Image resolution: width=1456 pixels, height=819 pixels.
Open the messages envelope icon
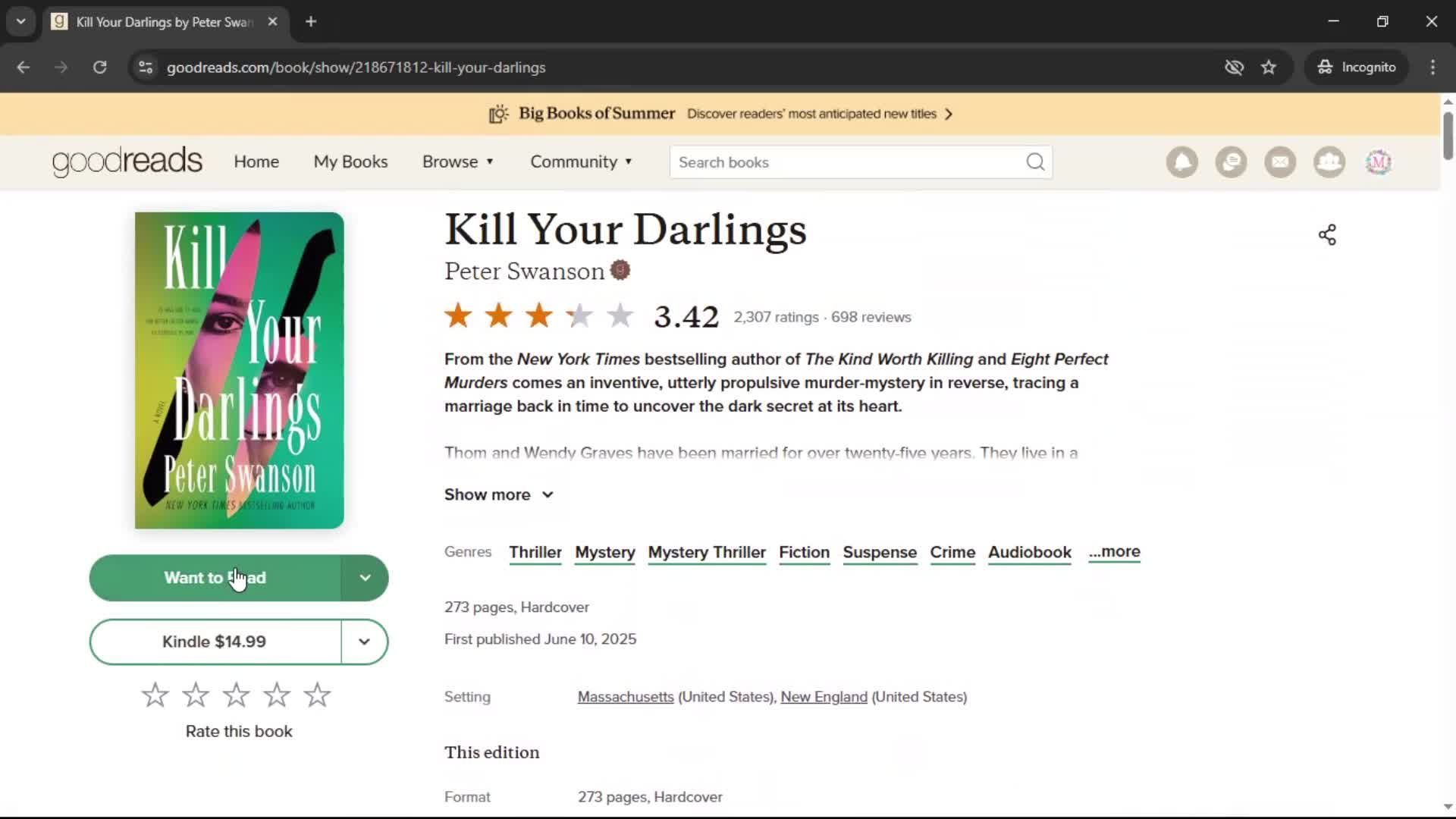tap(1280, 162)
